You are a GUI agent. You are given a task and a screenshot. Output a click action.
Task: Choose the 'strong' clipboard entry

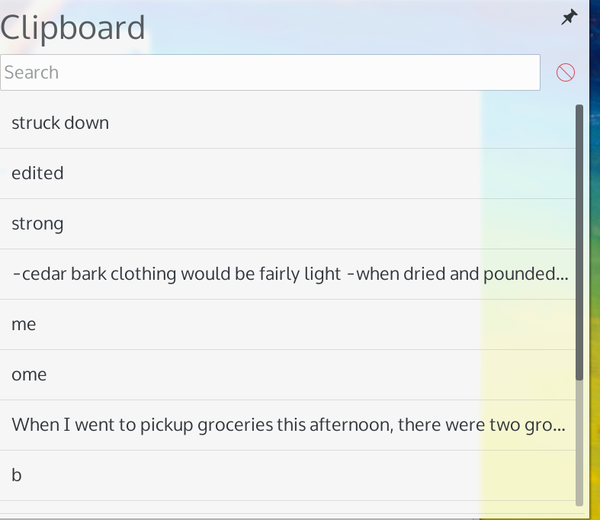(287, 224)
